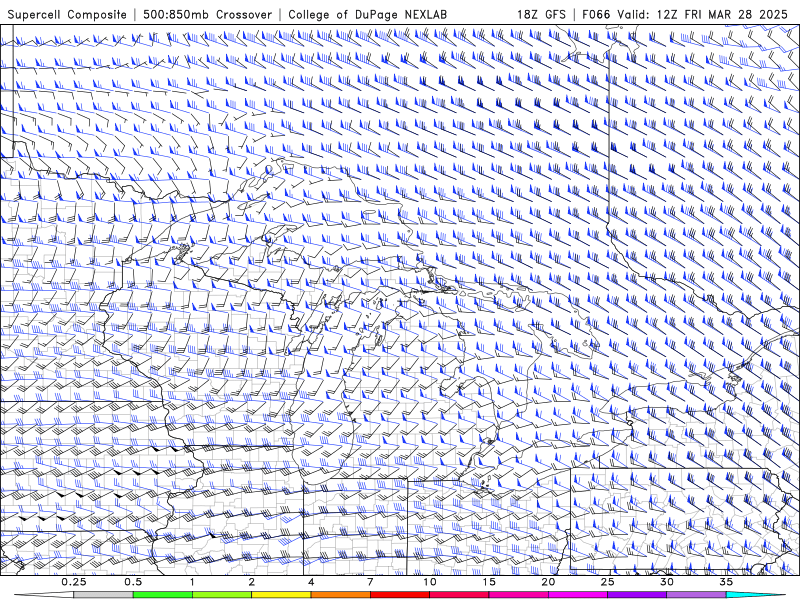
Task: Click the legend value 2
Action: [252, 582]
